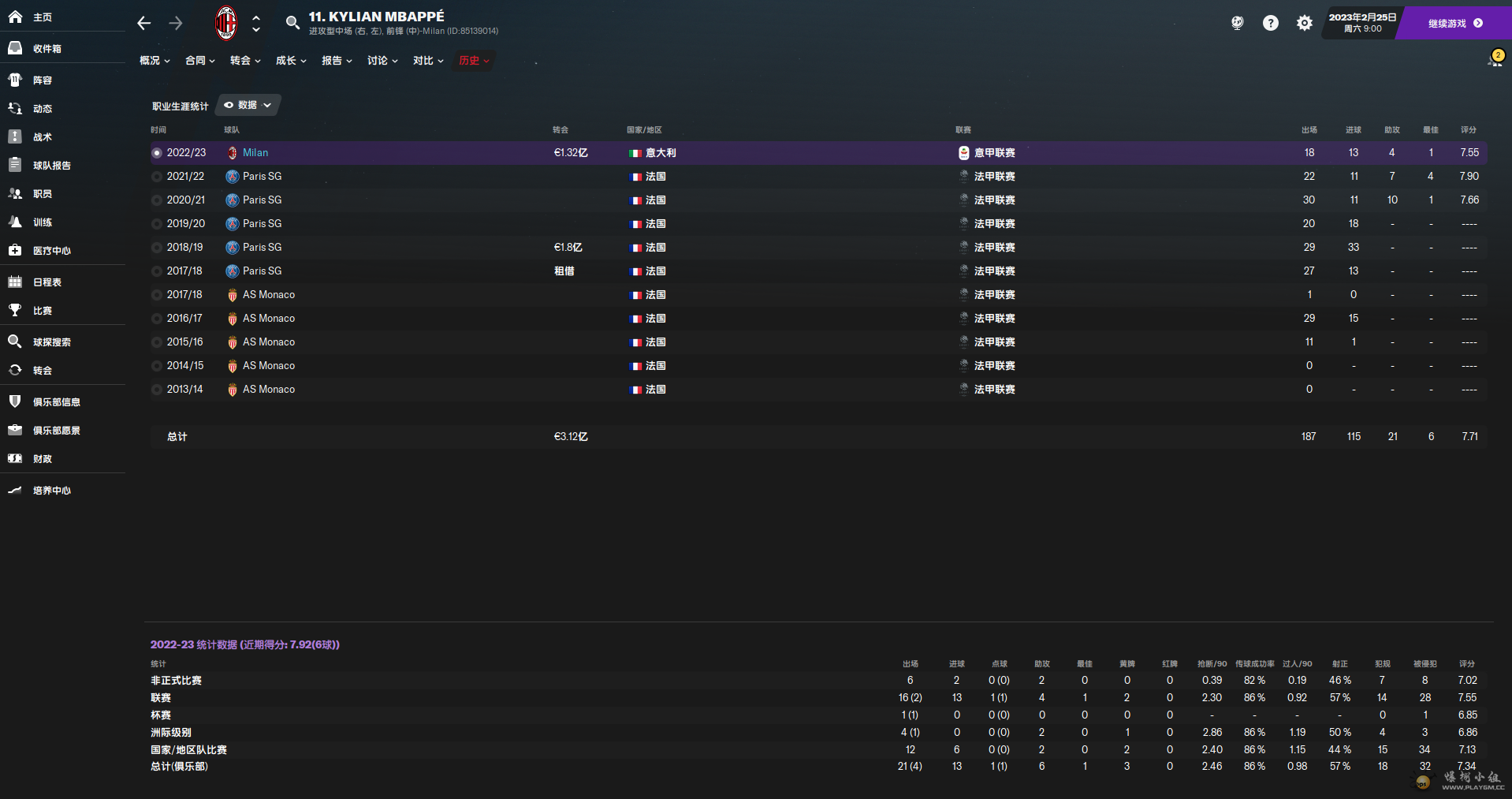Open the 战术 tactics icon
Screen dimensions: 1512x799
(x=15, y=136)
